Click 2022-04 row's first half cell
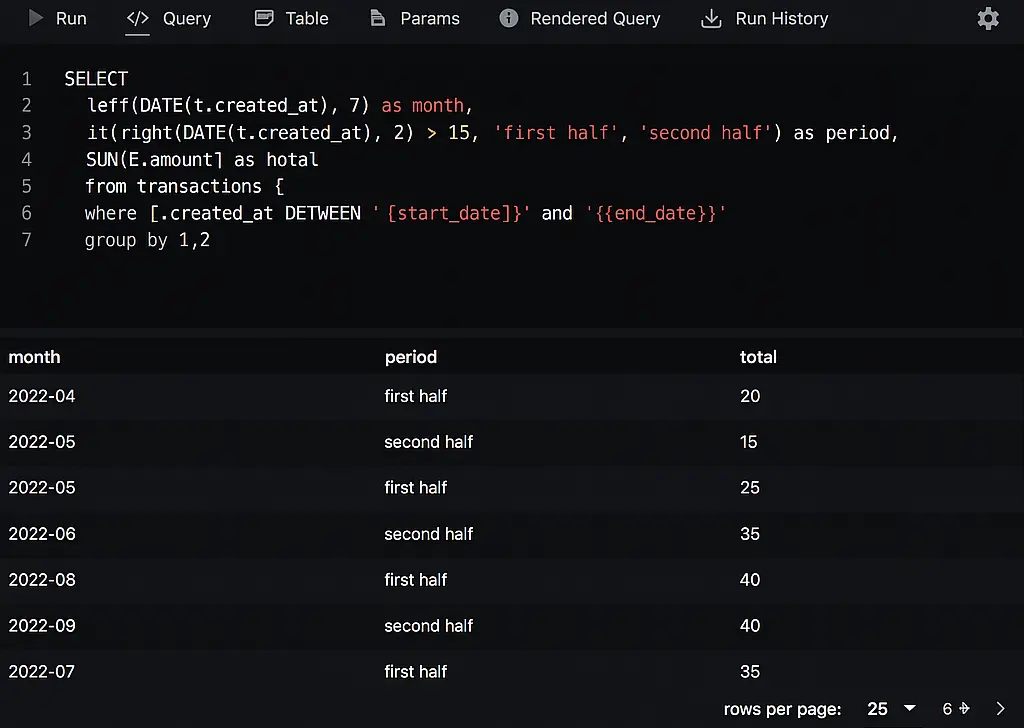Image resolution: width=1024 pixels, height=728 pixels. (415, 396)
